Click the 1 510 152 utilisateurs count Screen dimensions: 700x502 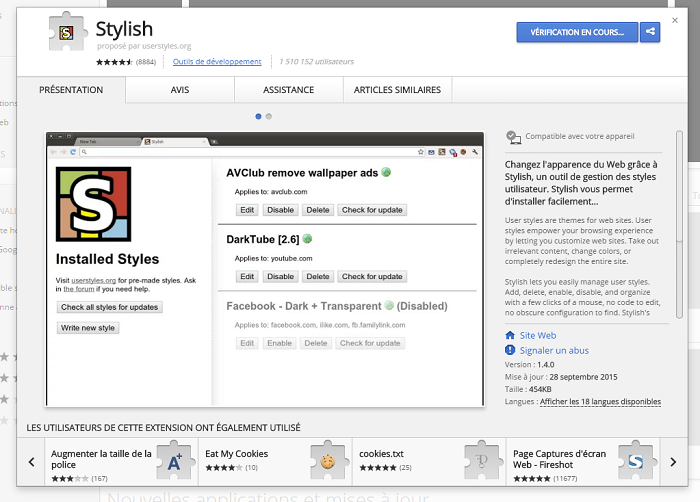(x=317, y=62)
